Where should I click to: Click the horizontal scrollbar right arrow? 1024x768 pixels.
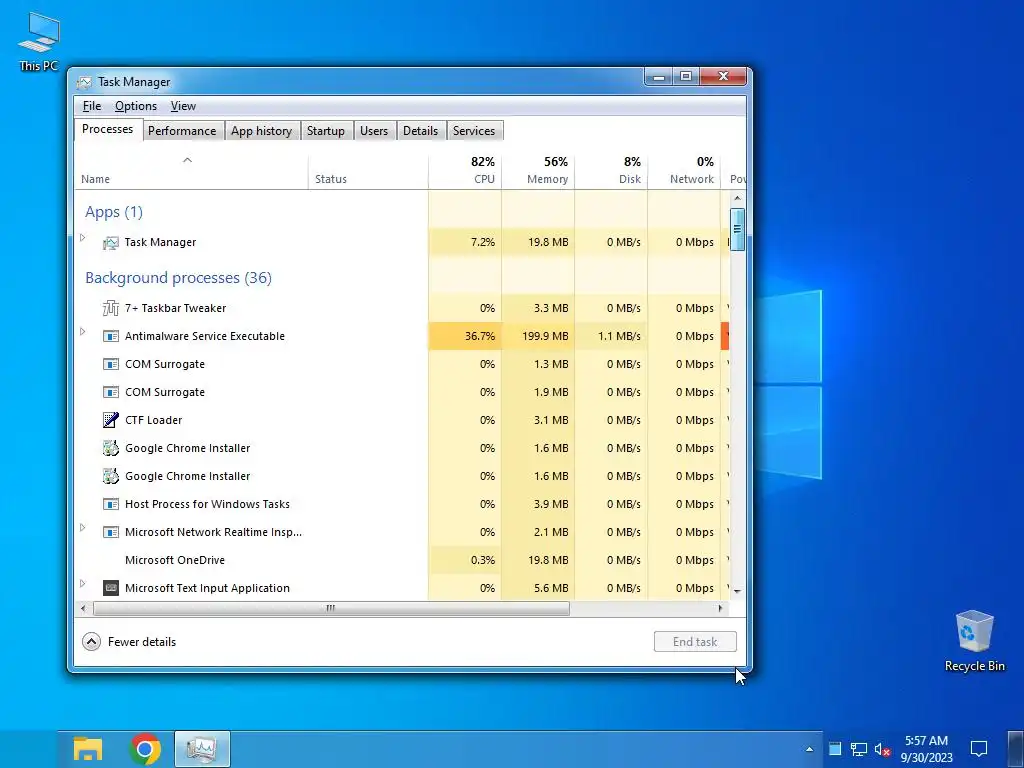pyautogui.click(x=720, y=608)
